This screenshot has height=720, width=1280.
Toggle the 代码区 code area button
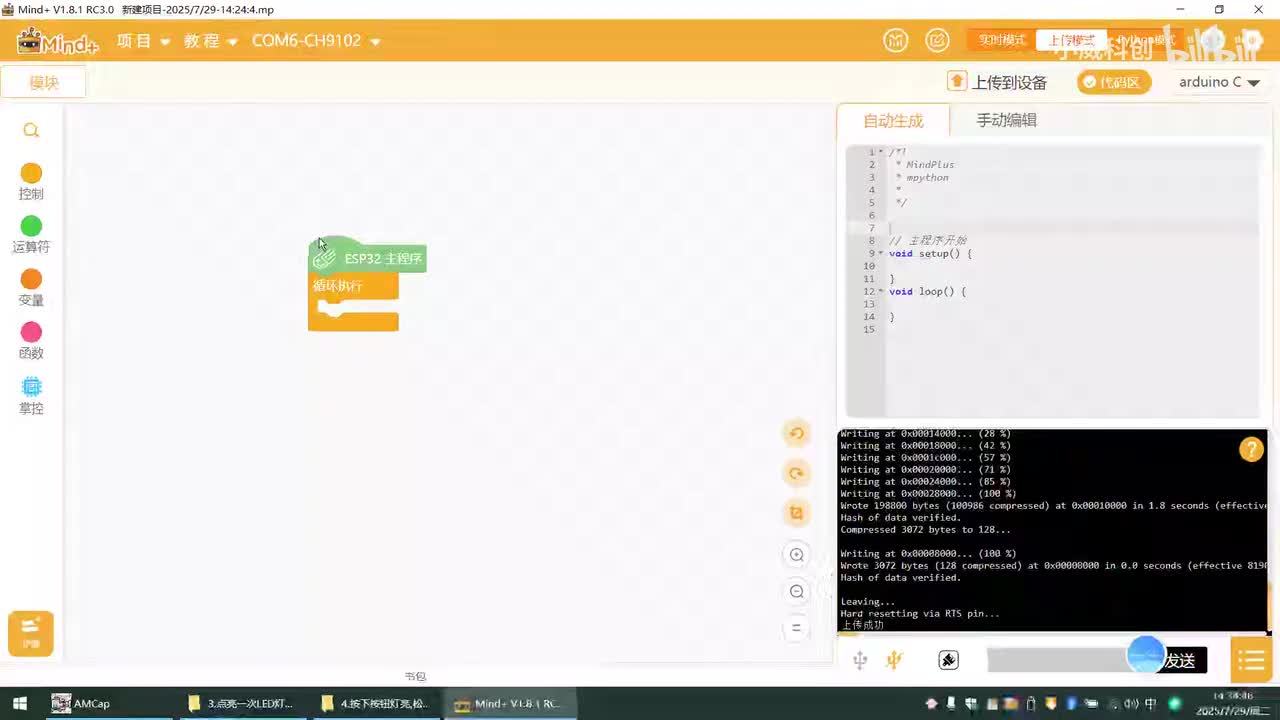pyautogui.click(x=1114, y=82)
